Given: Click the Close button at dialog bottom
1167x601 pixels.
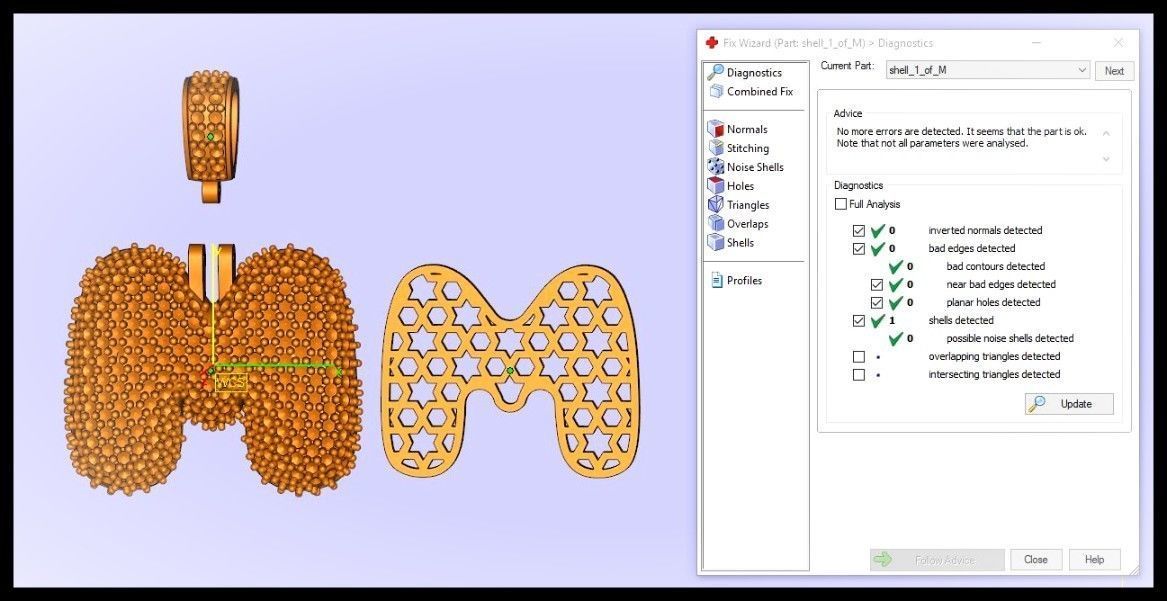Looking at the screenshot, I should tap(1035, 559).
